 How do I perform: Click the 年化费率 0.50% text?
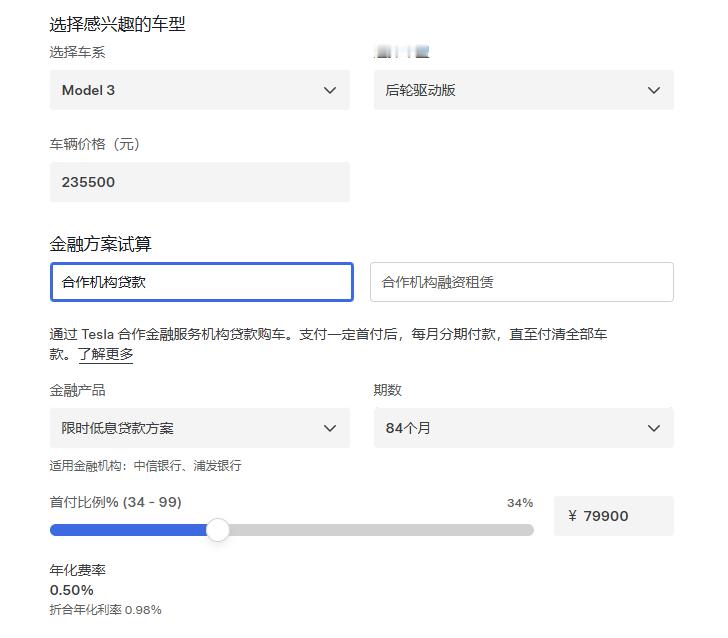(78, 580)
